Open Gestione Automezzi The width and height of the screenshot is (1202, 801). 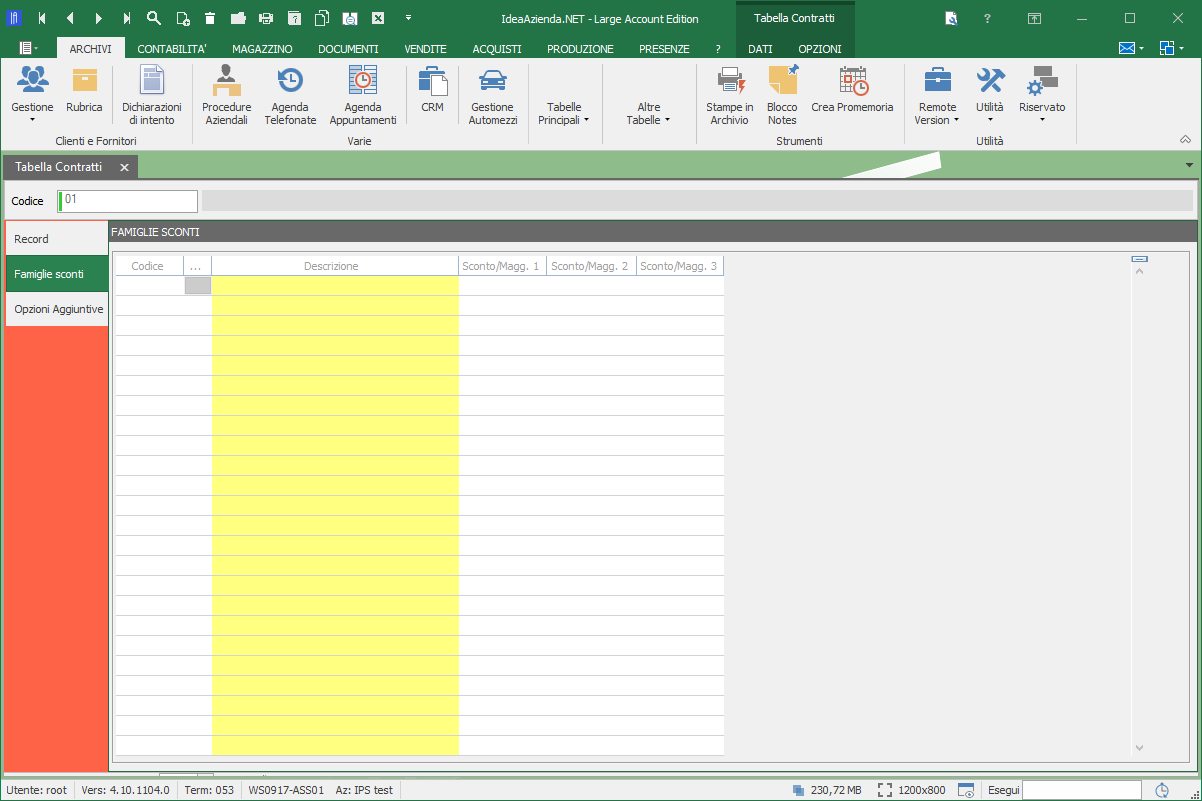[493, 95]
